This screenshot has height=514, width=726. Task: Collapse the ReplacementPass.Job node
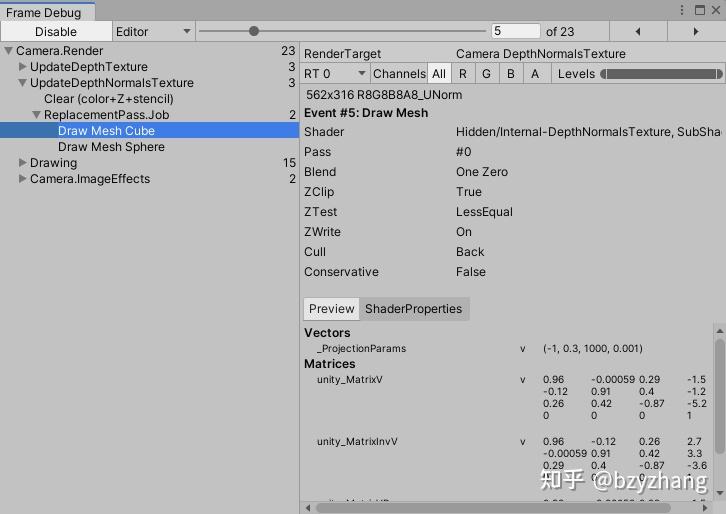[36, 114]
